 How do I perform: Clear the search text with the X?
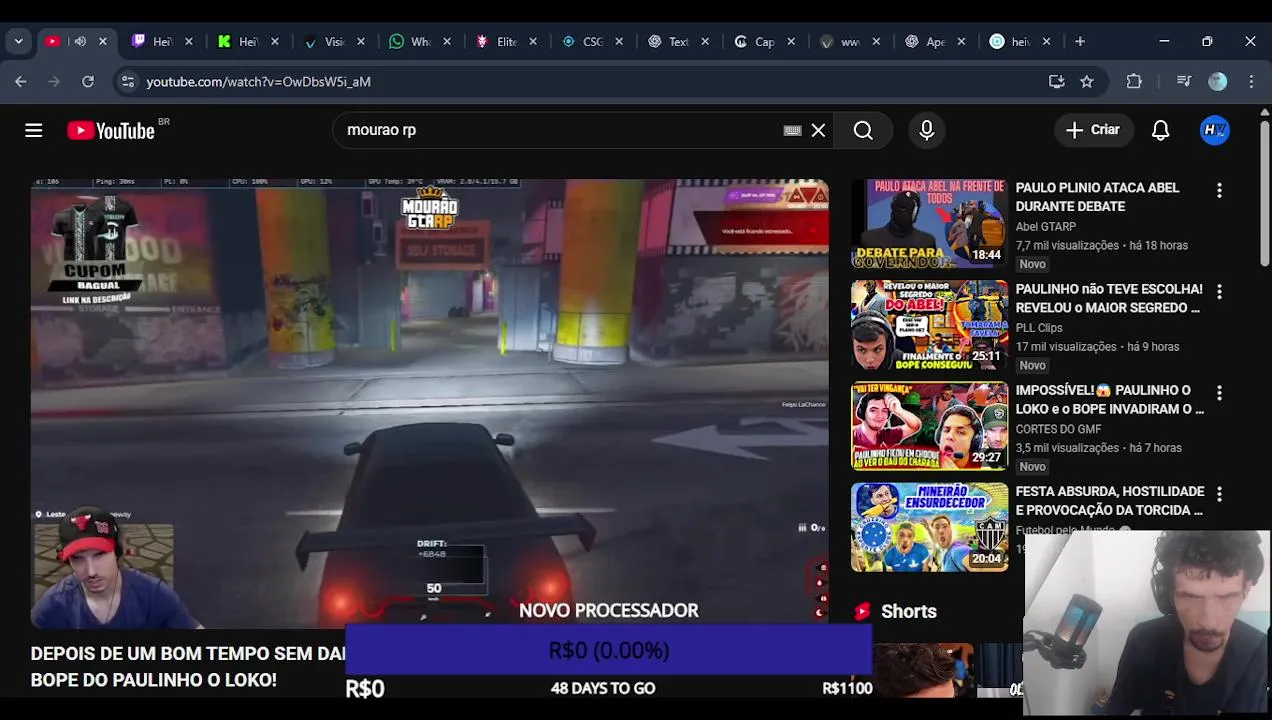pyautogui.click(x=818, y=130)
